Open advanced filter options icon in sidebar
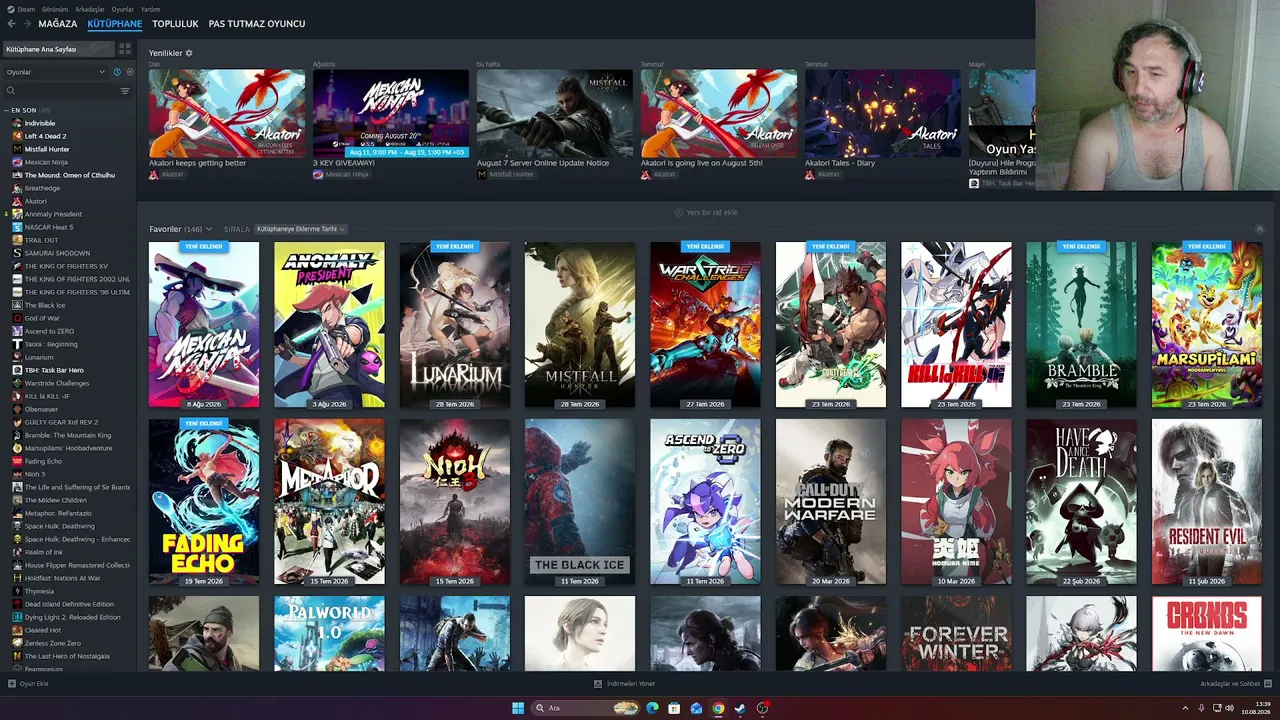 coord(125,91)
